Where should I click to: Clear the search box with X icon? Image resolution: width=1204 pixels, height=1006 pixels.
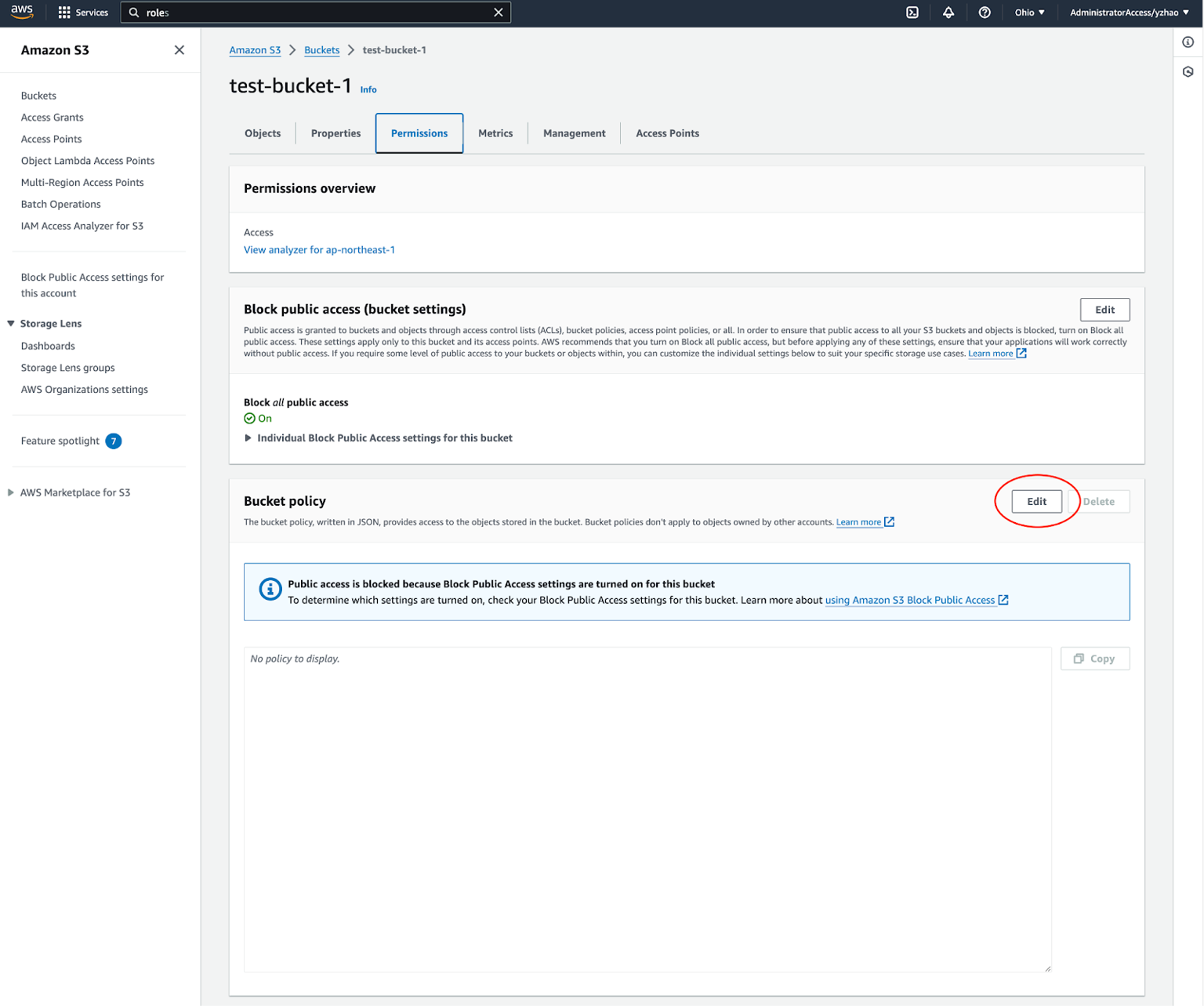(x=498, y=13)
